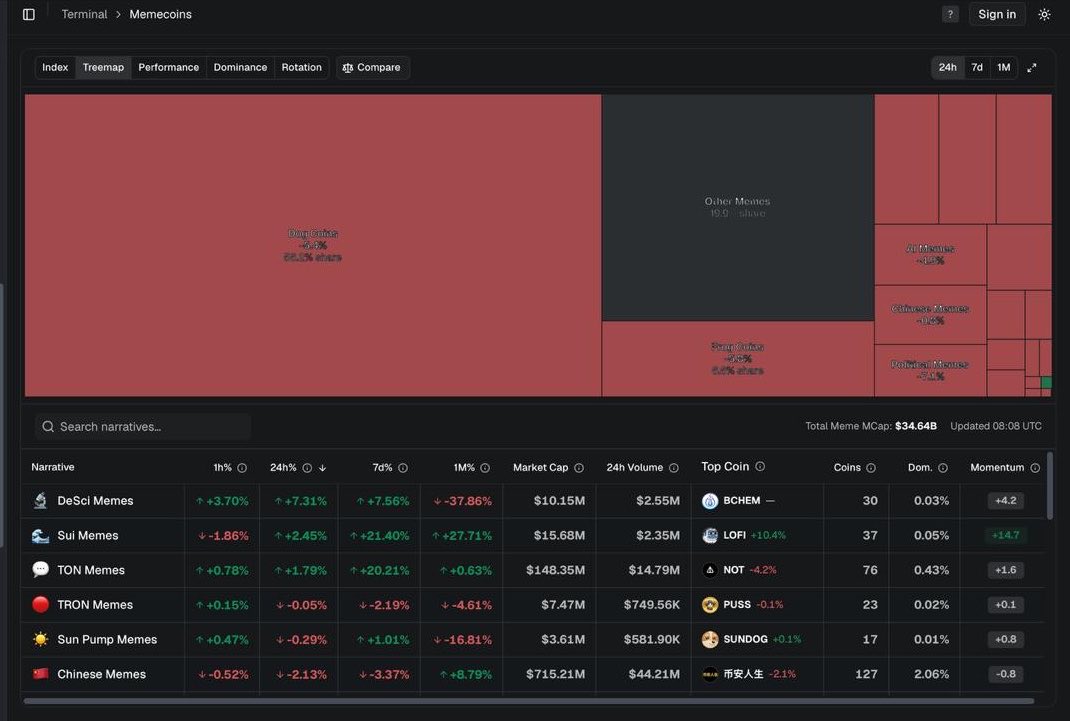Image resolution: width=1070 pixels, height=721 pixels.
Task: Click the Coins column info icon
Action: coord(871,468)
